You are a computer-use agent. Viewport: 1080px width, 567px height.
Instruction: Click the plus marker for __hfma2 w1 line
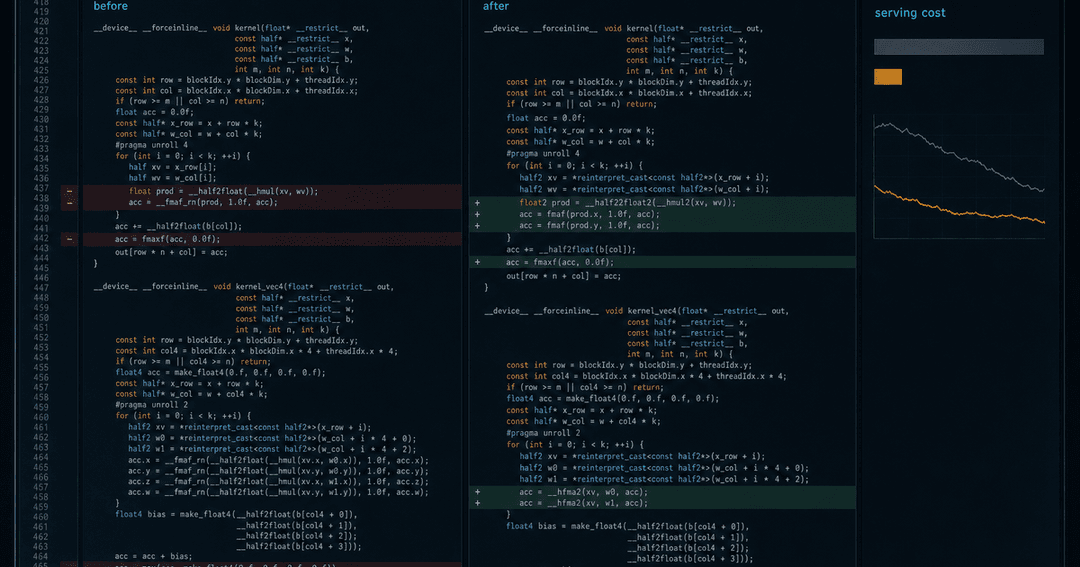coord(477,503)
